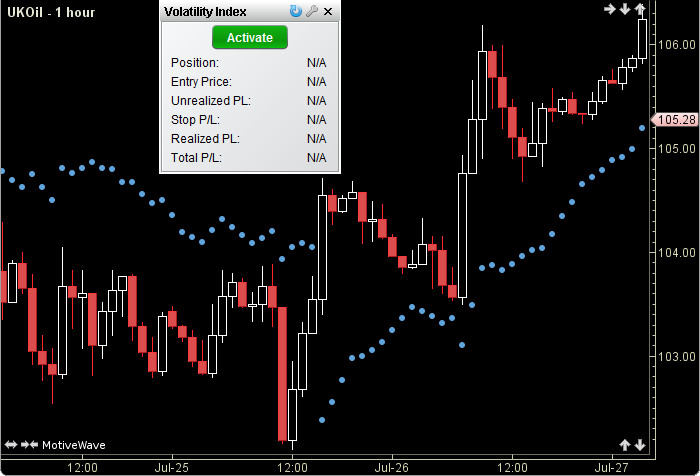Select the 105.28 current price marker
This screenshot has height=476, width=700.
click(675, 120)
